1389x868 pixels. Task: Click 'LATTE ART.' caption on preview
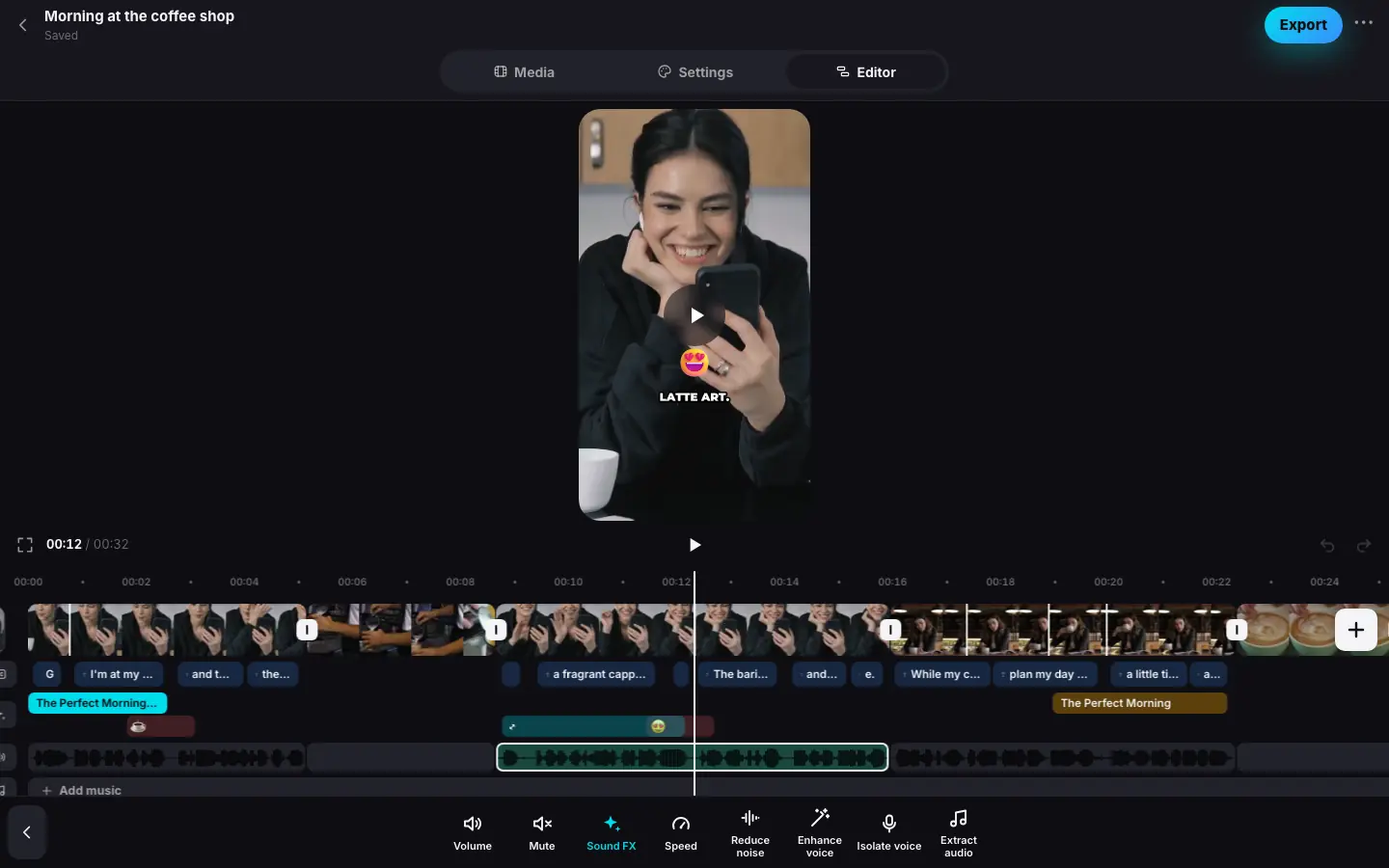click(x=694, y=396)
